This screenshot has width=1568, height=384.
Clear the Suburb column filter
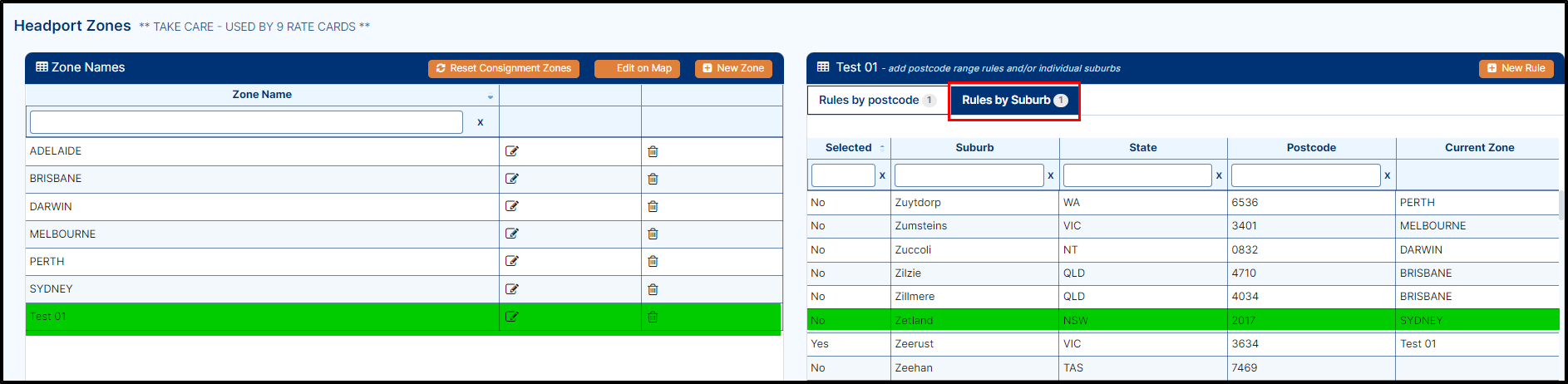(1051, 175)
